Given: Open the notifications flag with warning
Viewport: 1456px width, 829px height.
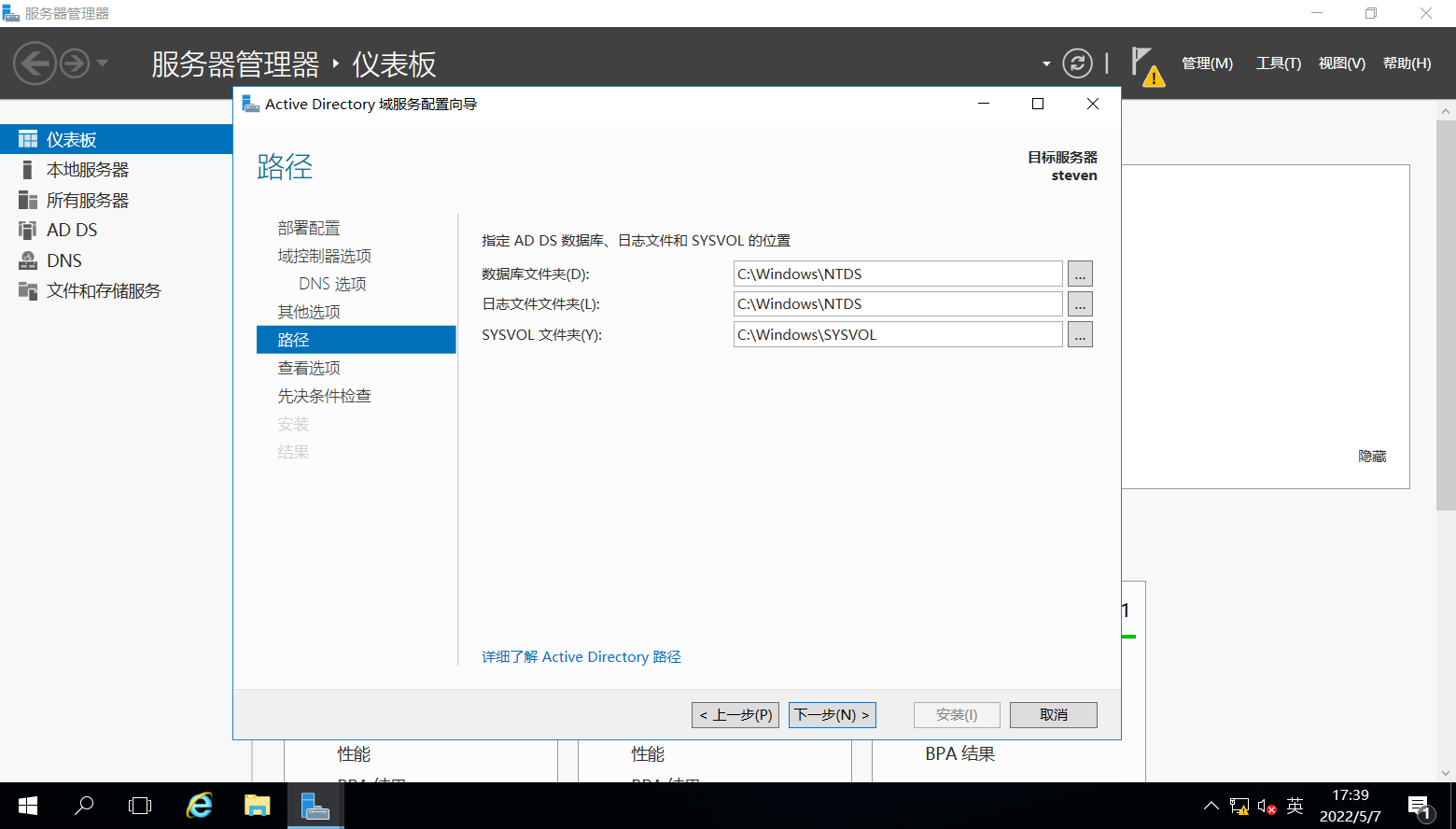Looking at the screenshot, I should pos(1147,66).
